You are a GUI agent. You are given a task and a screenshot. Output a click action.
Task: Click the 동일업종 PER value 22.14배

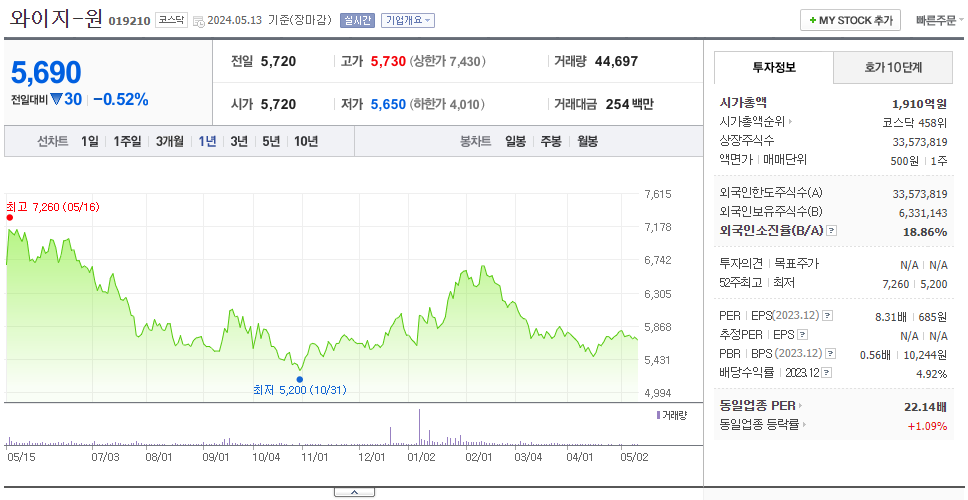click(925, 407)
